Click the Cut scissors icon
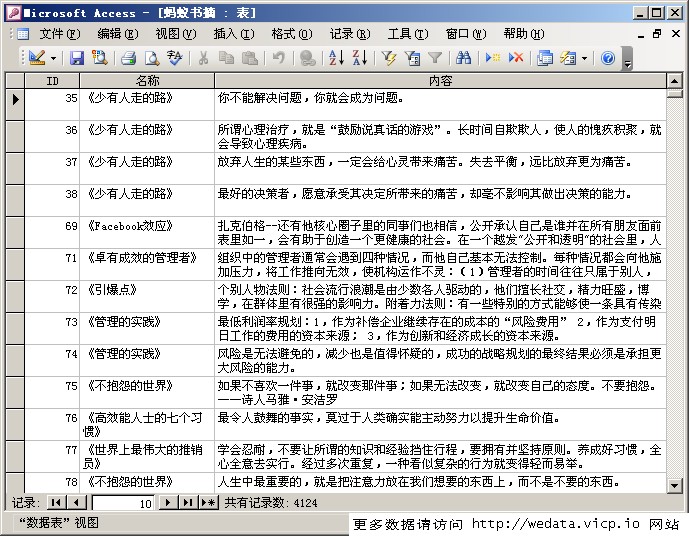This screenshot has width=689, height=536. [x=203, y=58]
